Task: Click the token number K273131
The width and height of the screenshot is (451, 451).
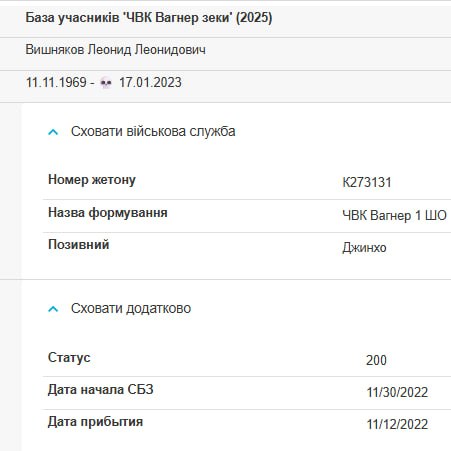Action: click(367, 182)
